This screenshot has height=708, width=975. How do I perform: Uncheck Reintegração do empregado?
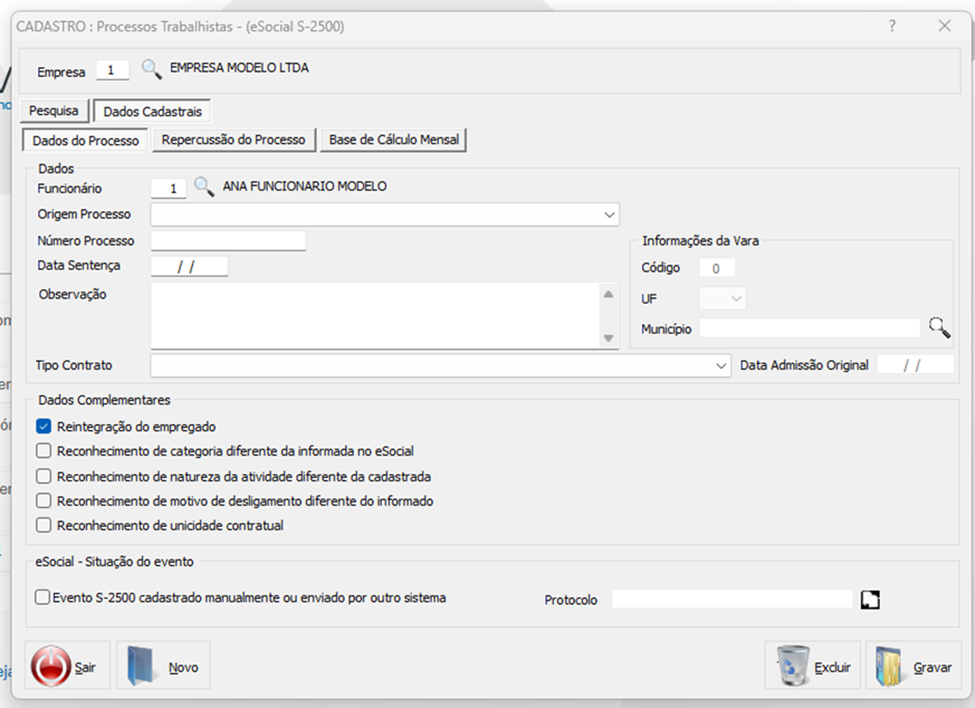point(43,427)
